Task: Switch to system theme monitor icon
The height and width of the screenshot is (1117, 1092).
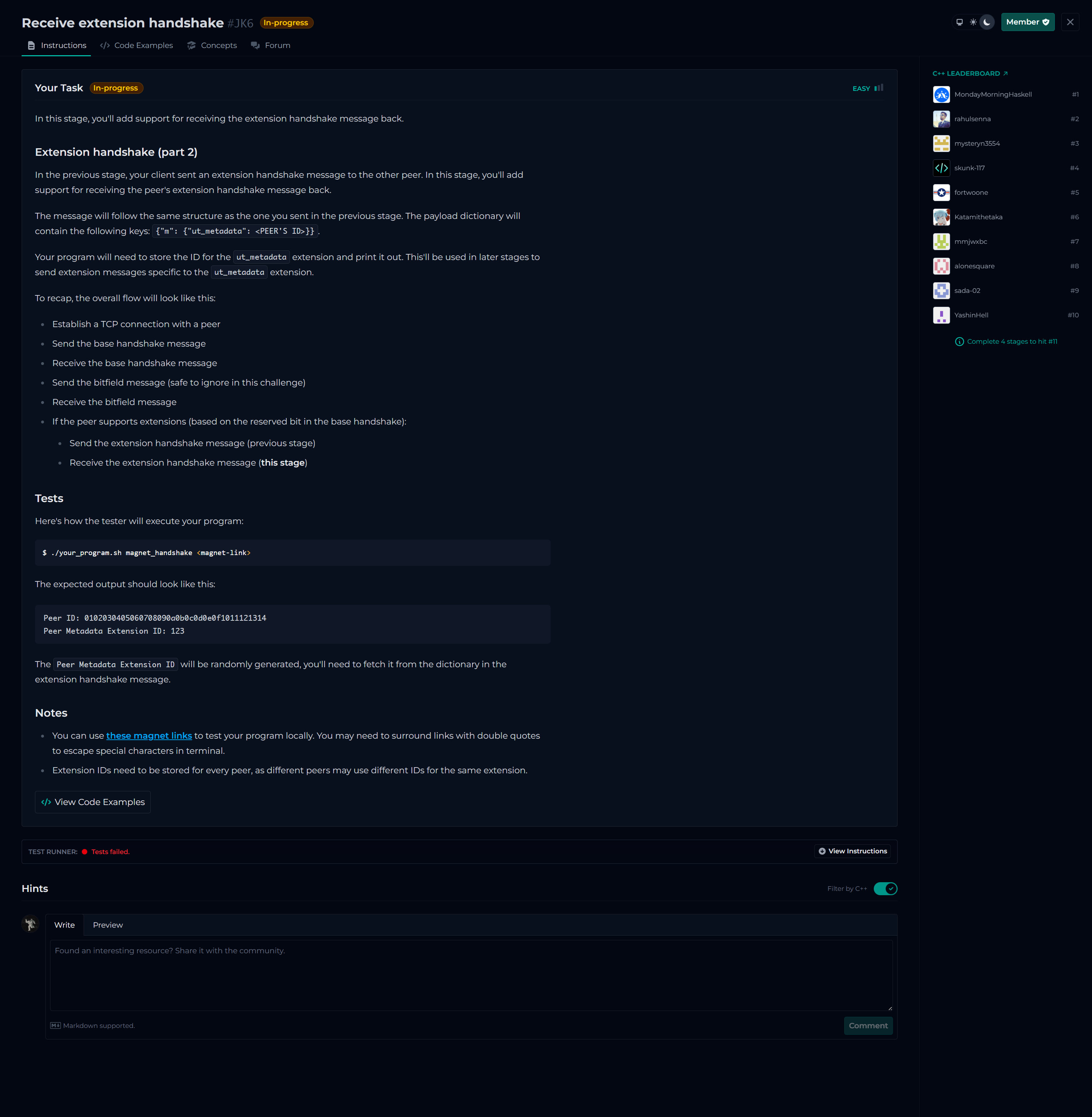Action: click(960, 22)
